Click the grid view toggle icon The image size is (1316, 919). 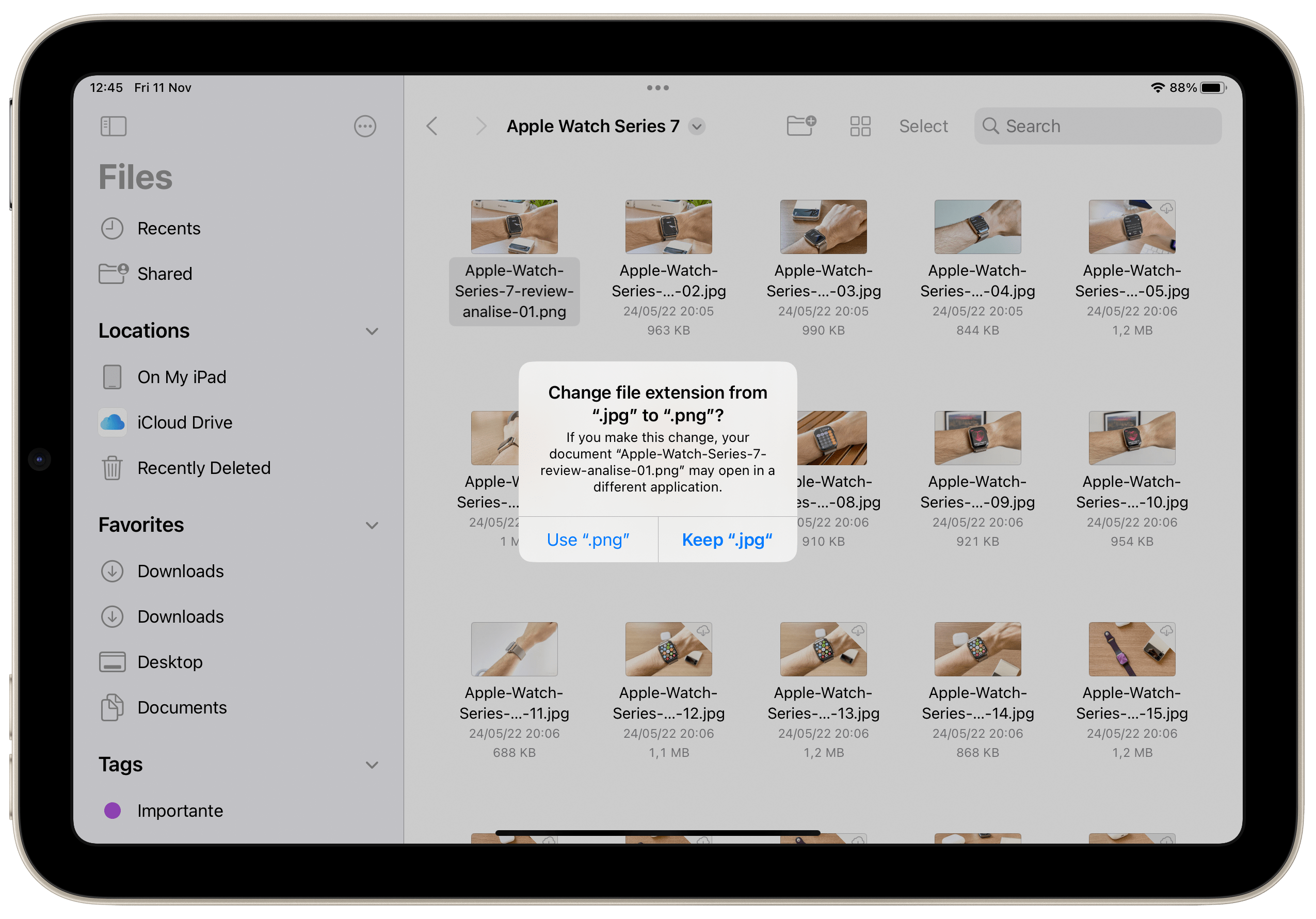[x=857, y=125]
